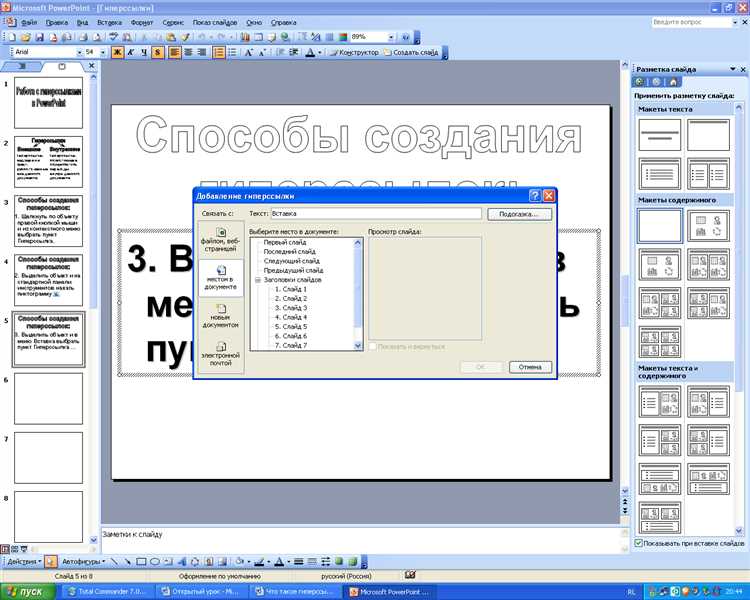Click the Insert Hyperlink globe icon
The image size is (750, 600).
pyautogui.click(x=286, y=37)
